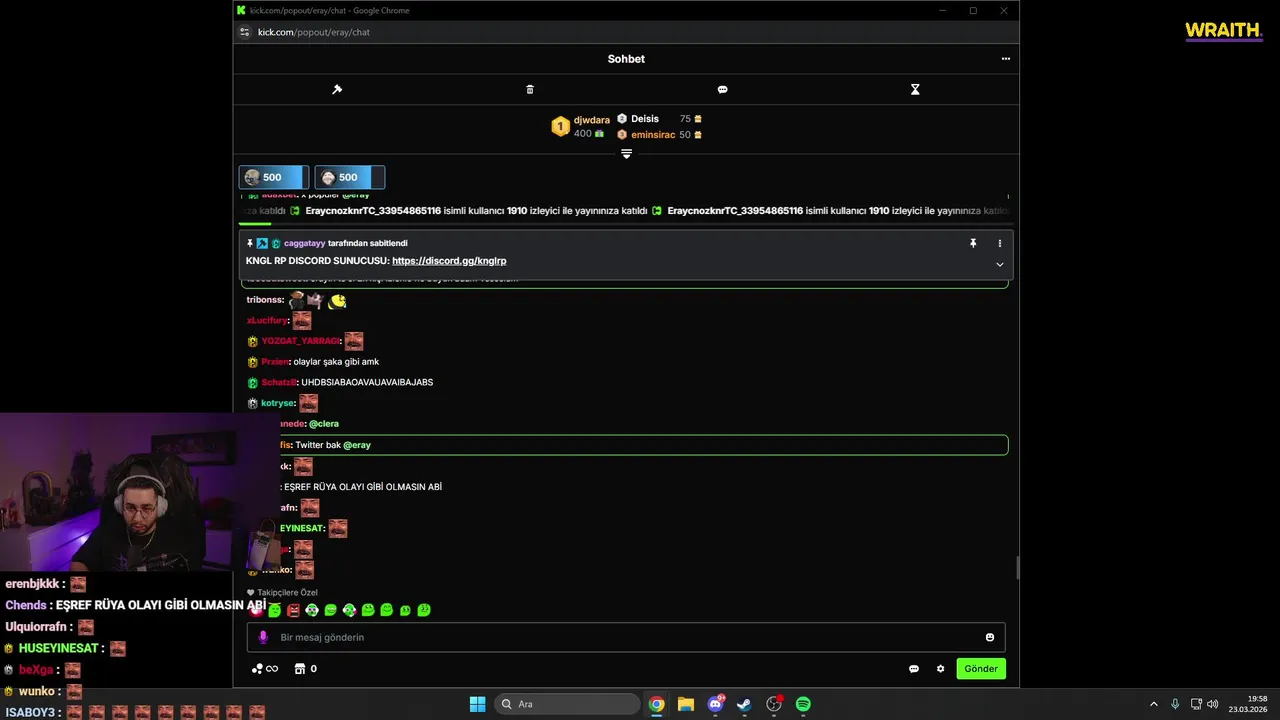Open eminsirac leaderboard entry
Image resolution: width=1280 pixels, height=720 pixels.
[x=659, y=135]
